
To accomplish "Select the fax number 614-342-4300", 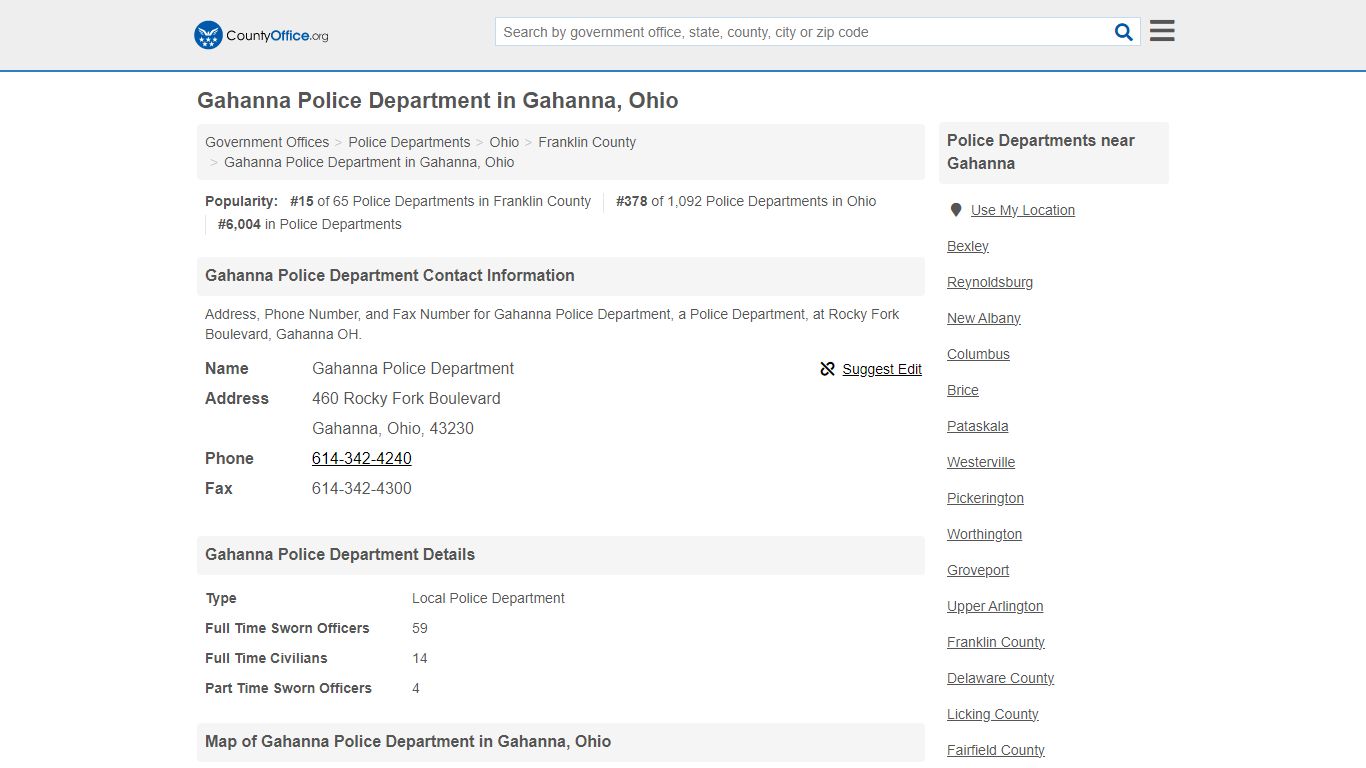I will [362, 488].
